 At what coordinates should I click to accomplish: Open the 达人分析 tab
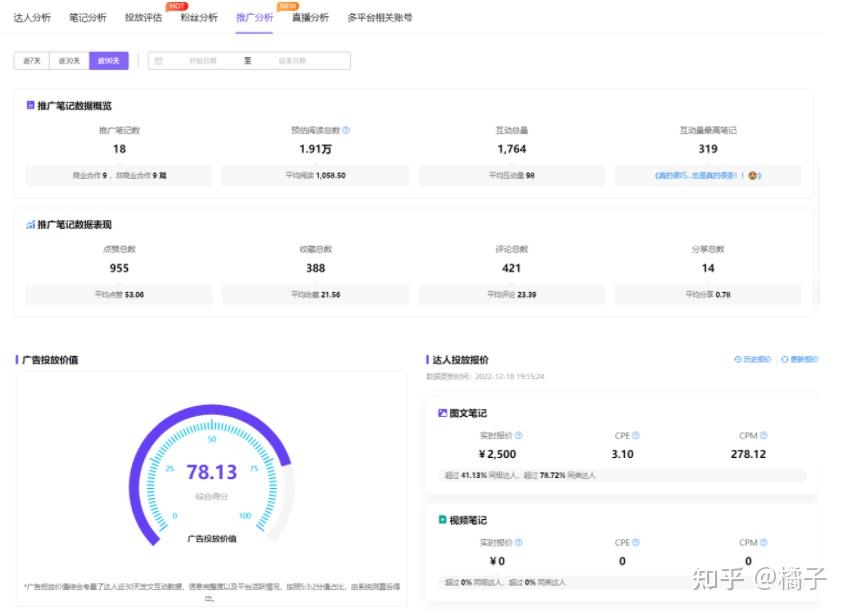point(32,18)
